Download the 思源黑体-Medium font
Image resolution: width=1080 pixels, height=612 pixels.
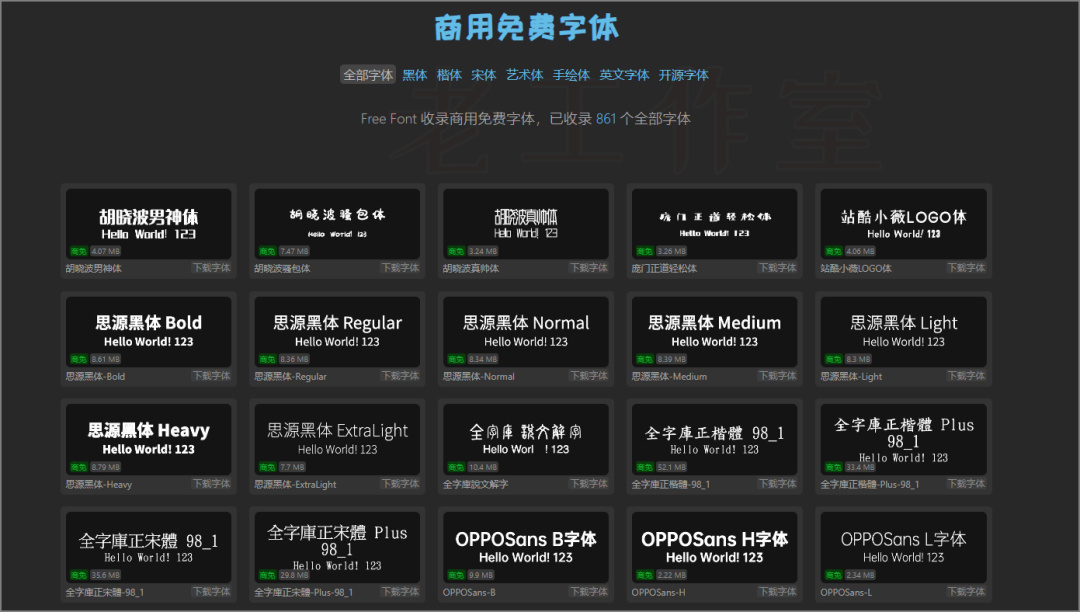point(778,376)
